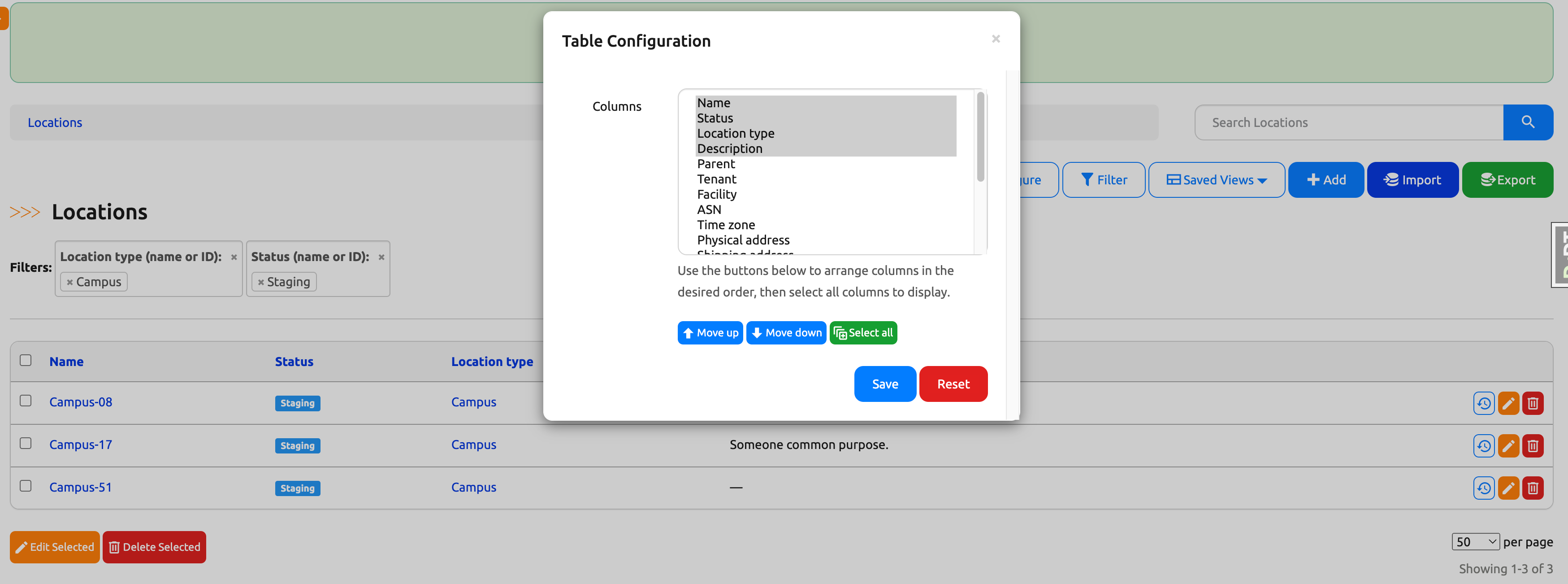This screenshot has height=584, width=1568.
Task: Open the Campus-51 location link
Action: pos(80,487)
